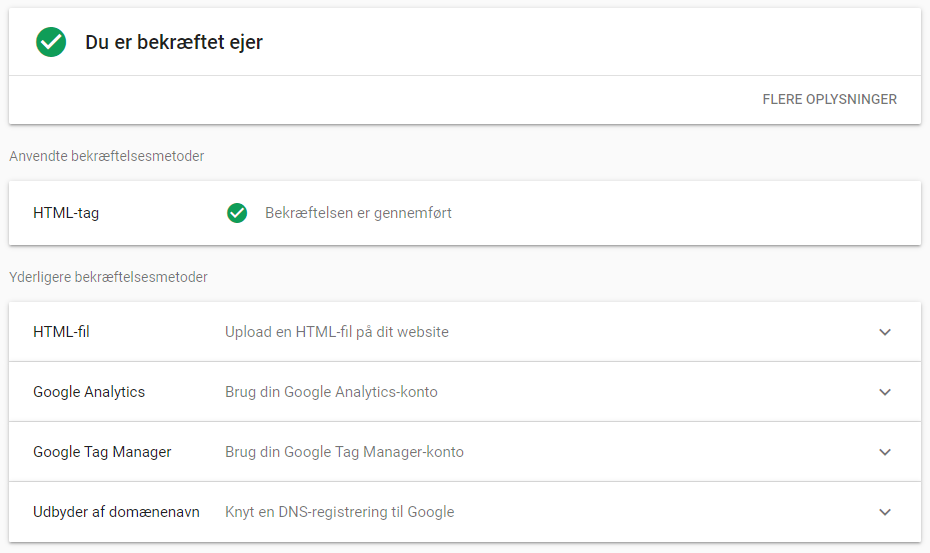Click 'Yderligere bekræftelsesmetoder' section heading
The height and width of the screenshot is (553, 930).
coord(109,277)
